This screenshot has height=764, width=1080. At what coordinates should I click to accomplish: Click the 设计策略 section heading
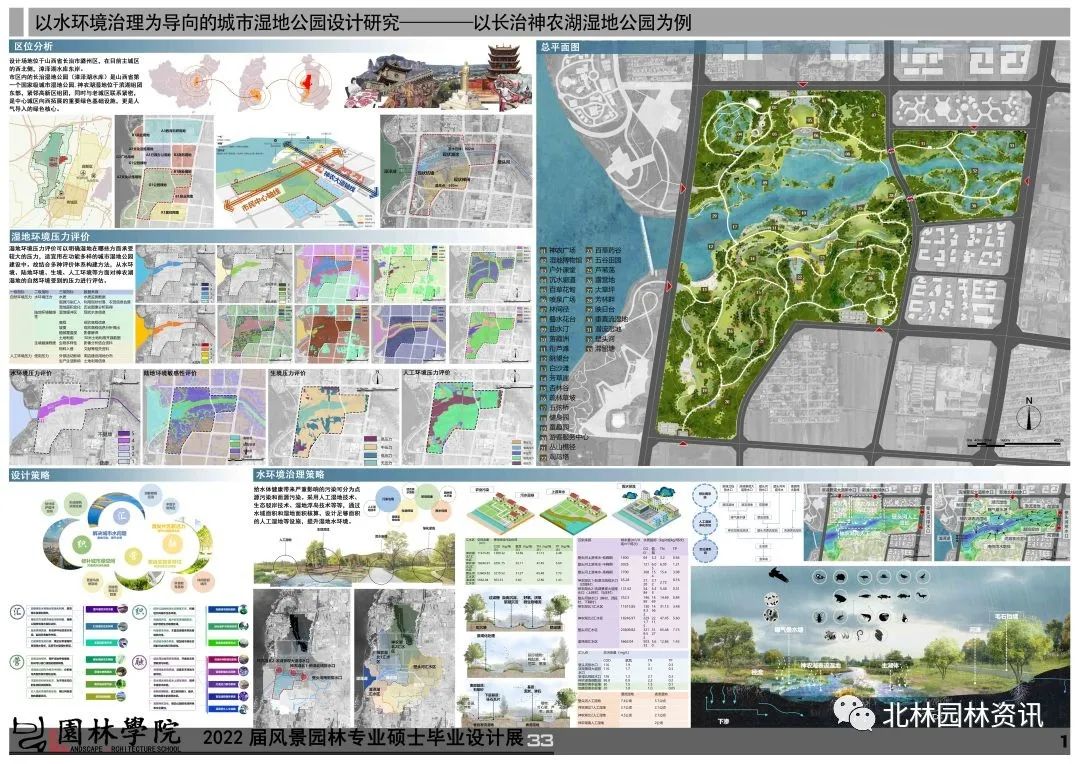[32, 474]
